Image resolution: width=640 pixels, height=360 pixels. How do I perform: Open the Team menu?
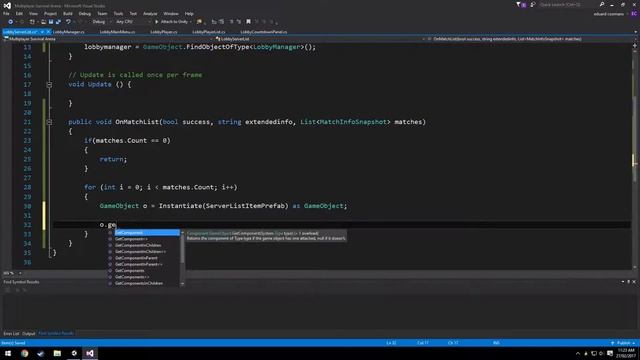point(102,13)
